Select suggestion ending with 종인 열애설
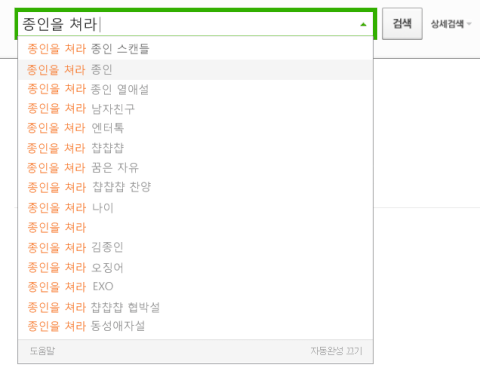The height and width of the screenshot is (383, 480). [x=195, y=89]
